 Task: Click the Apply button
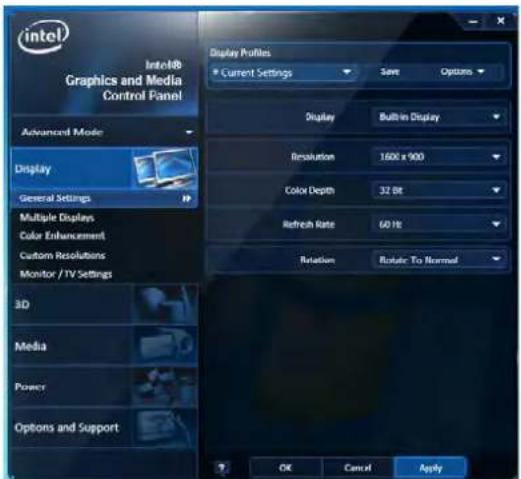[430, 468]
